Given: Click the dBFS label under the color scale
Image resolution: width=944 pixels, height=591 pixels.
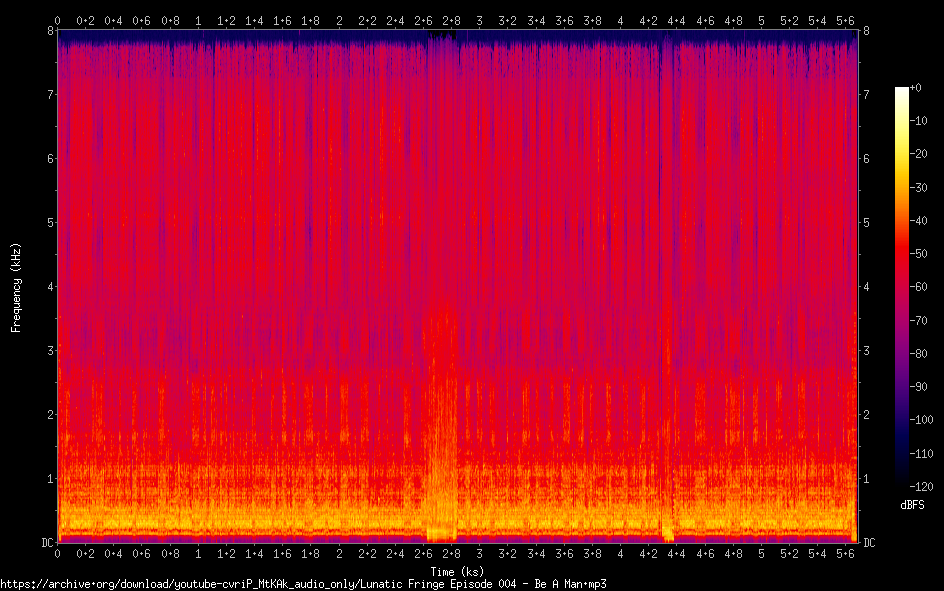Looking at the screenshot, I should (x=911, y=501).
